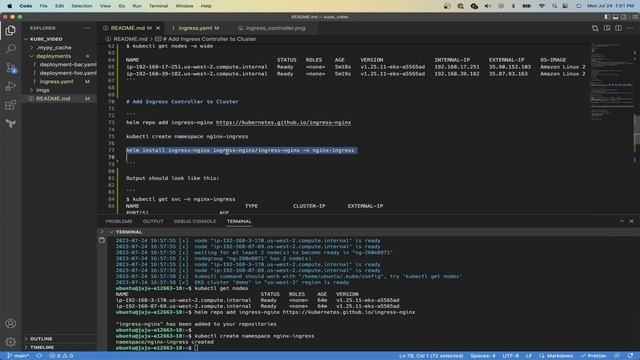Expand the TIMELINE section
Screen dimensions: 640x360
click(x=42, y=347)
